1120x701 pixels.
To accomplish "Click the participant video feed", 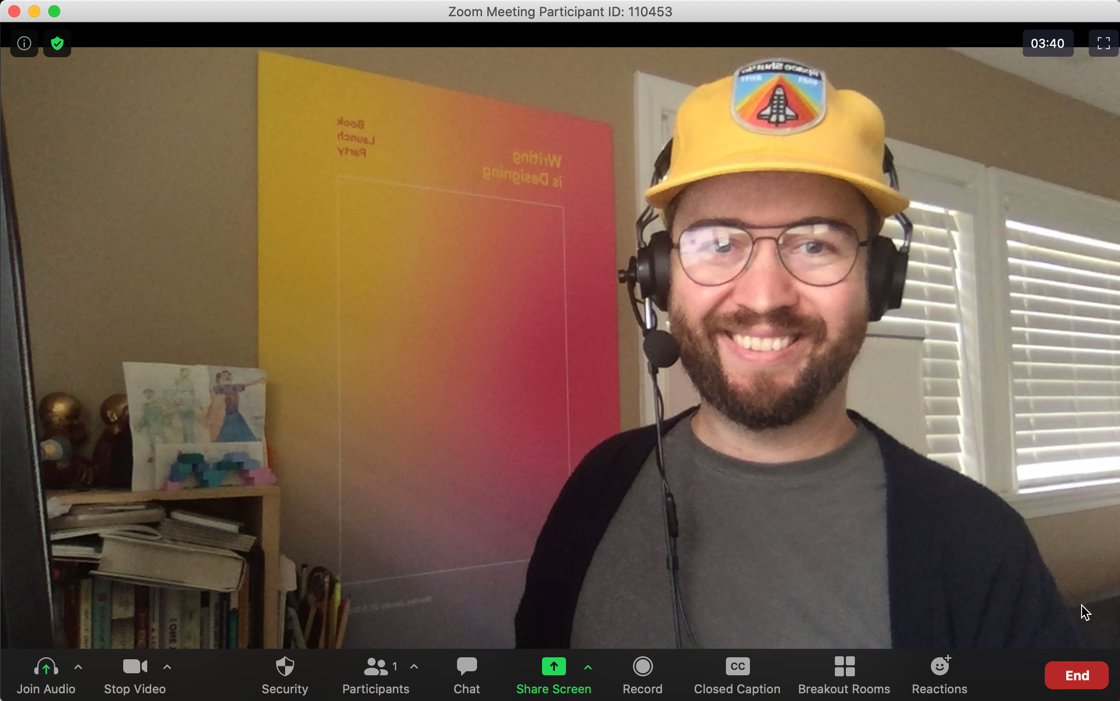I will click(x=560, y=348).
